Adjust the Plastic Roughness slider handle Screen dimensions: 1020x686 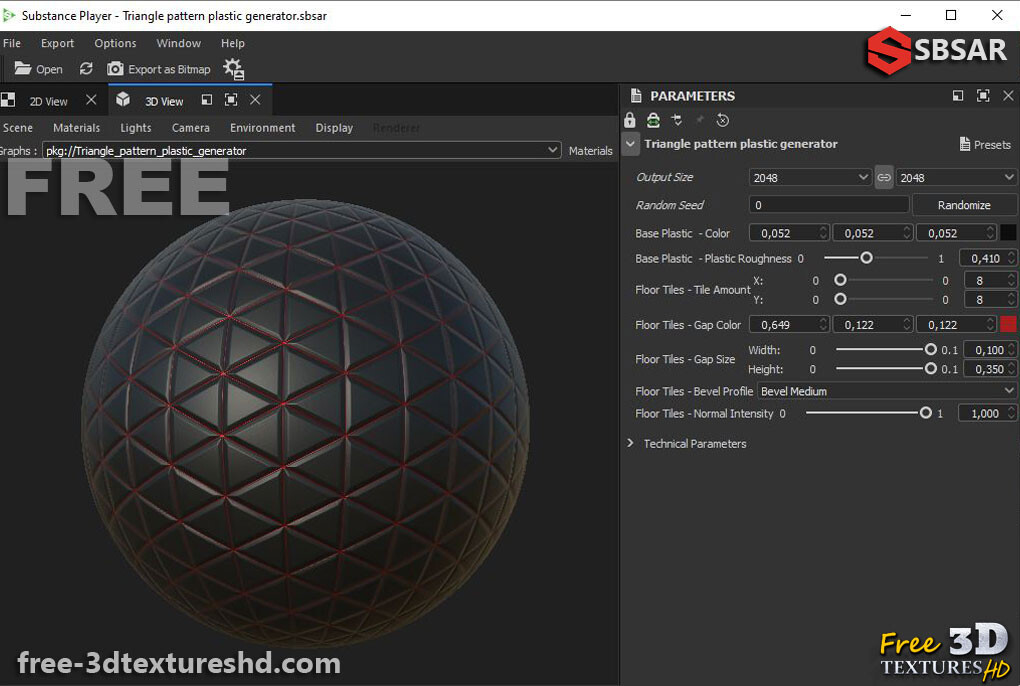[866, 258]
